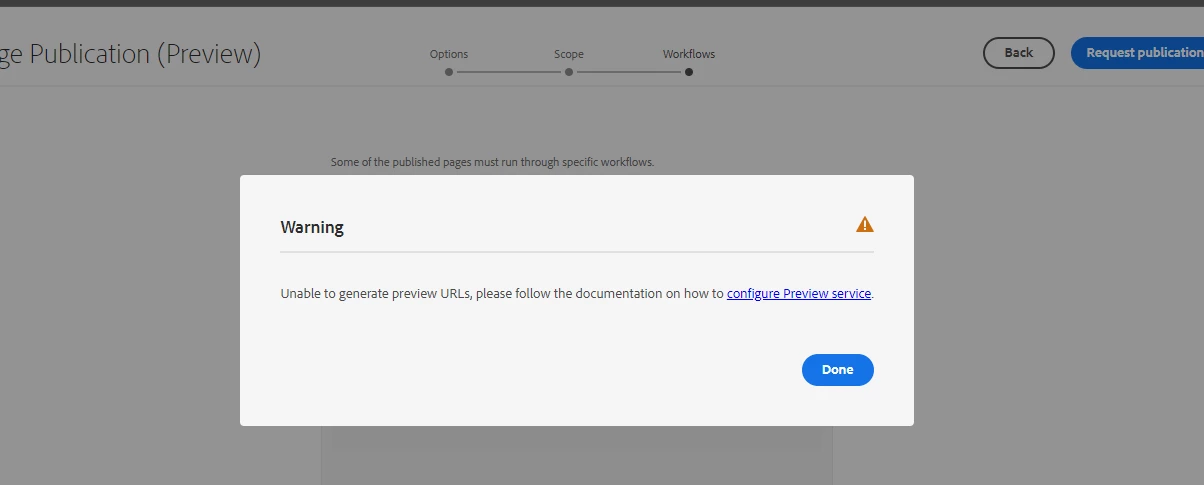
Task: Click the orange warning triangle icon
Action: pyautogui.click(x=865, y=225)
